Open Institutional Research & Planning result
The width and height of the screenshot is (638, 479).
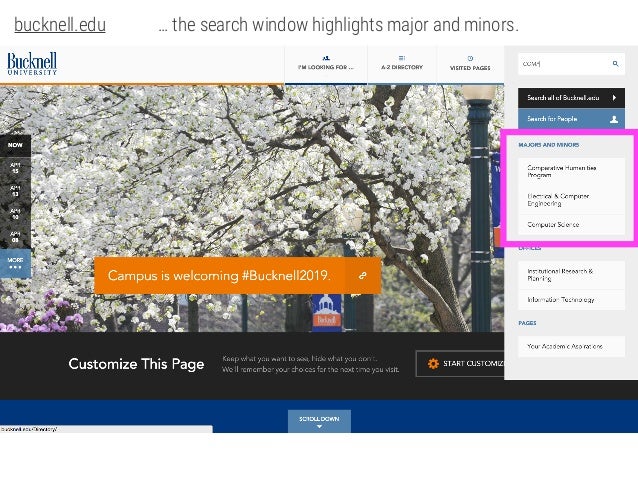(x=571, y=275)
